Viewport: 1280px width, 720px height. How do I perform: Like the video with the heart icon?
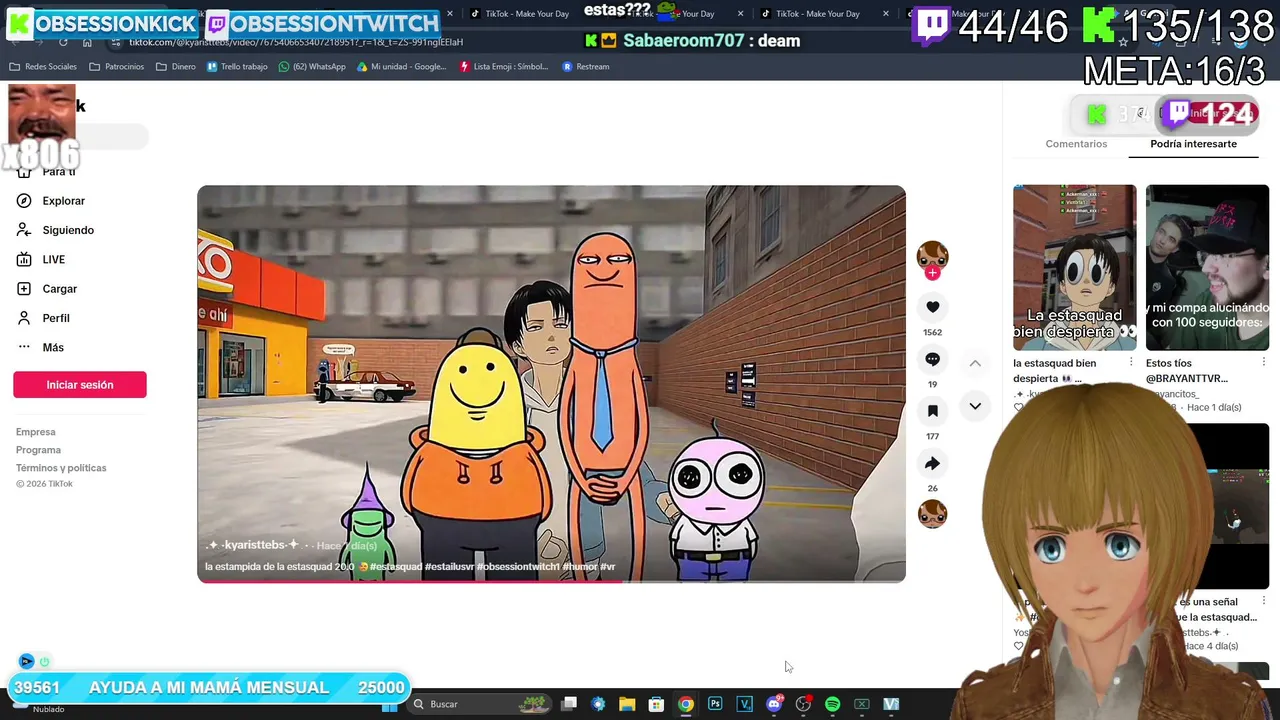coord(932,307)
